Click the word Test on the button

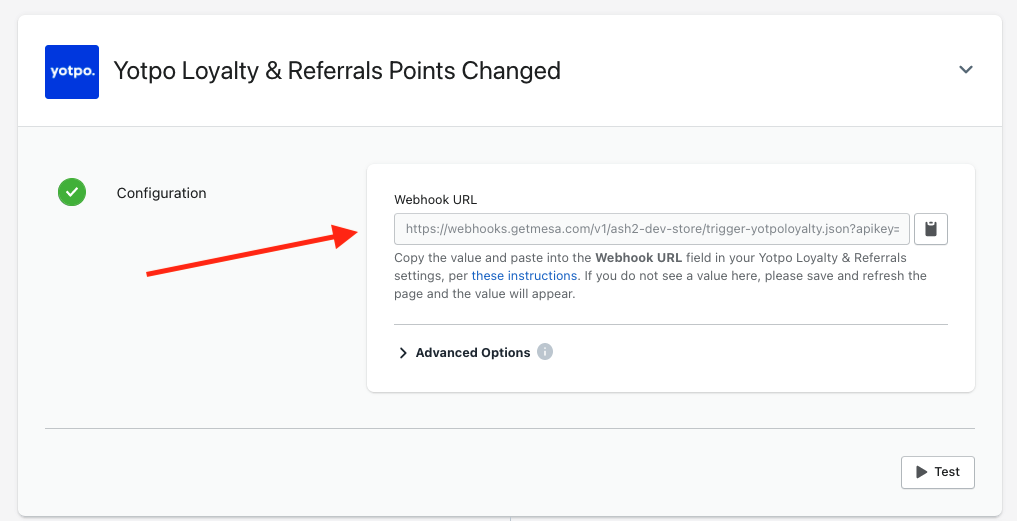[x=947, y=472]
